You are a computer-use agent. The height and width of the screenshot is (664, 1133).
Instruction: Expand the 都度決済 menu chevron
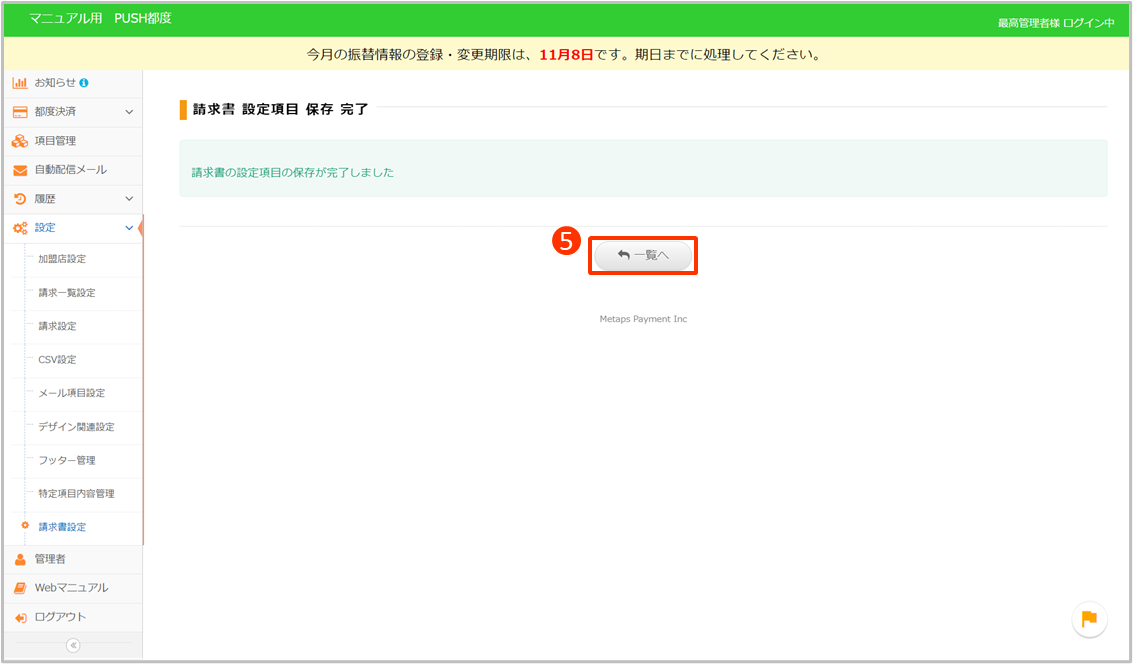[129, 112]
